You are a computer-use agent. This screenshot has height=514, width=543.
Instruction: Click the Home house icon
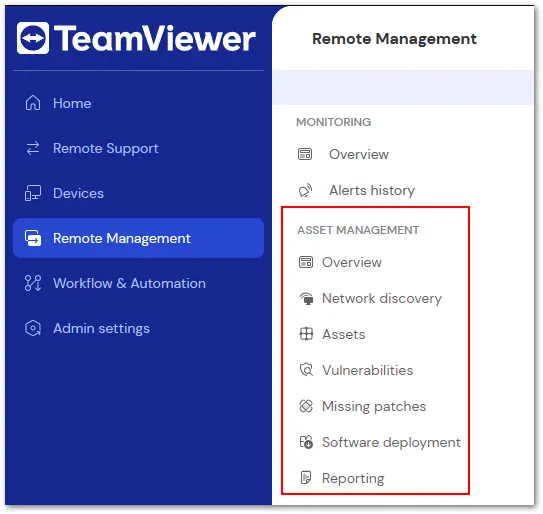[x=33, y=103]
